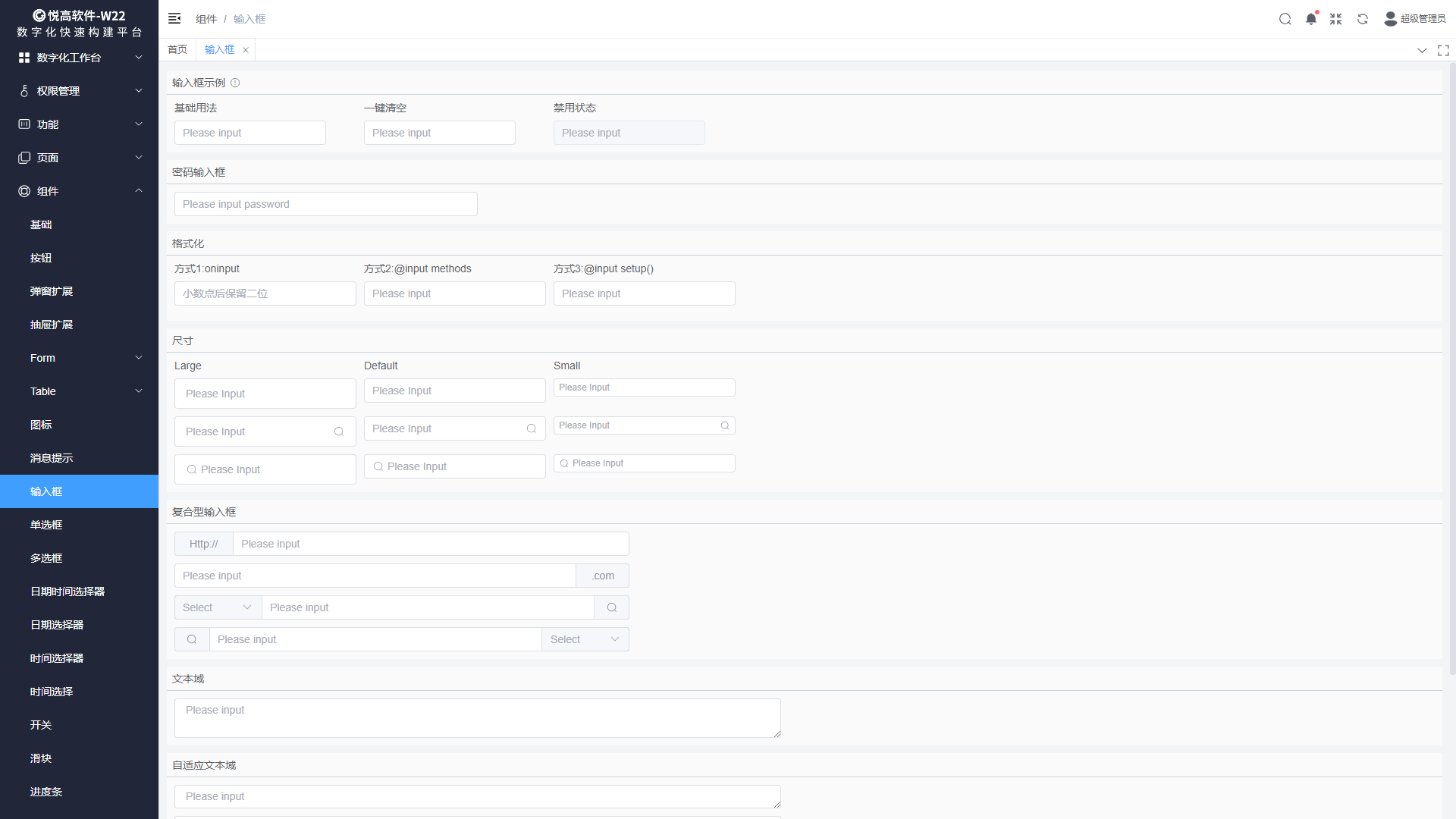1456x819 pixels.
Task: Click the refresh icon in the header
Action: pos(1362,19)
